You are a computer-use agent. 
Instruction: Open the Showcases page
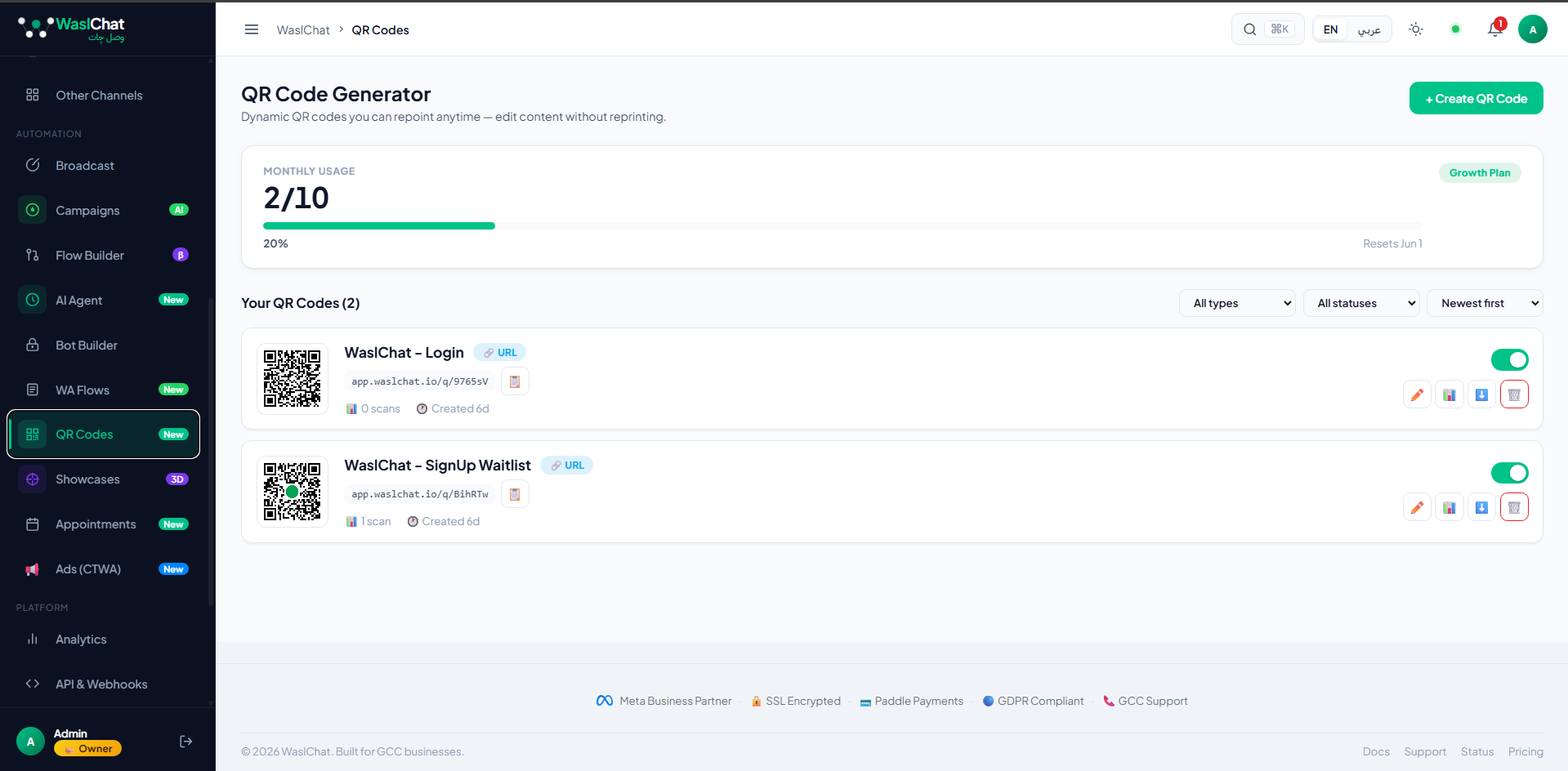pyautogui.click(x=104, y=479)
